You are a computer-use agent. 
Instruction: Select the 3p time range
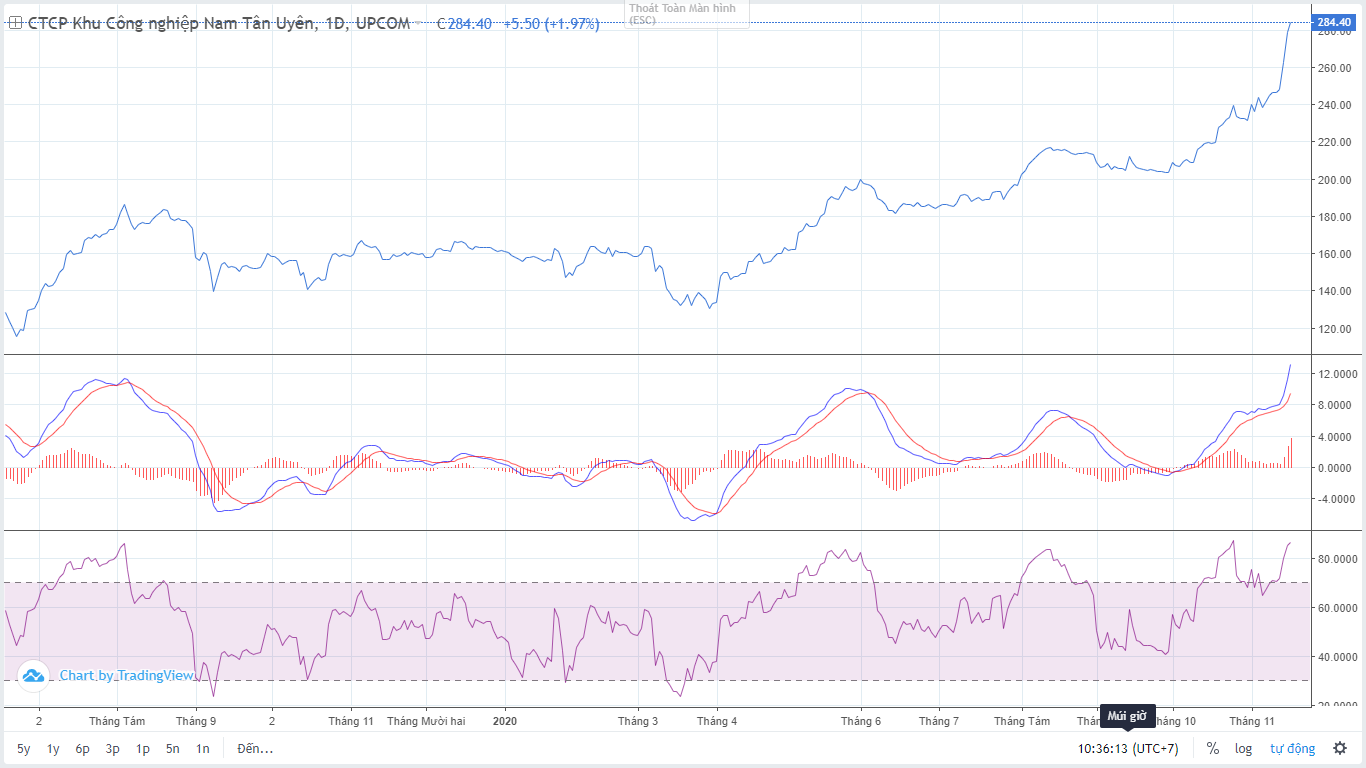tap(112, 748)
